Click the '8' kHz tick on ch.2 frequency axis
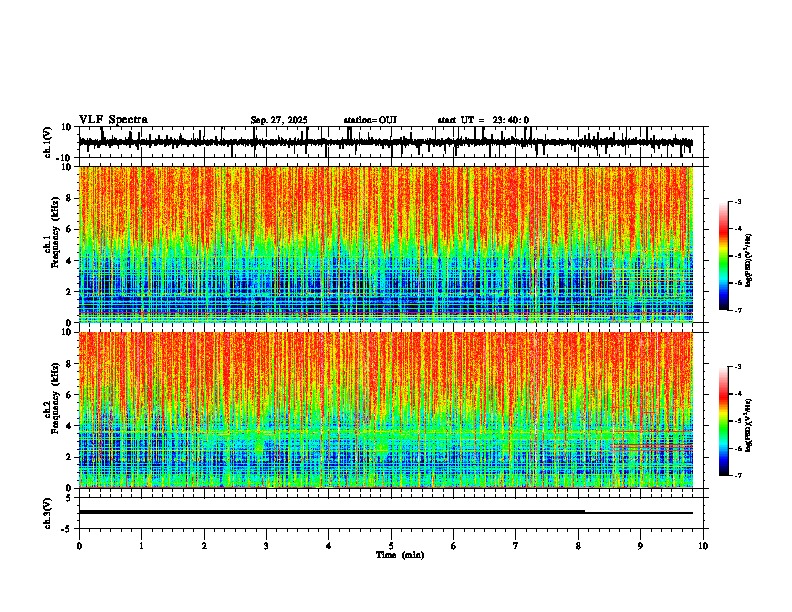Viewport: 792px width, 612px height. tap(69, 364)
